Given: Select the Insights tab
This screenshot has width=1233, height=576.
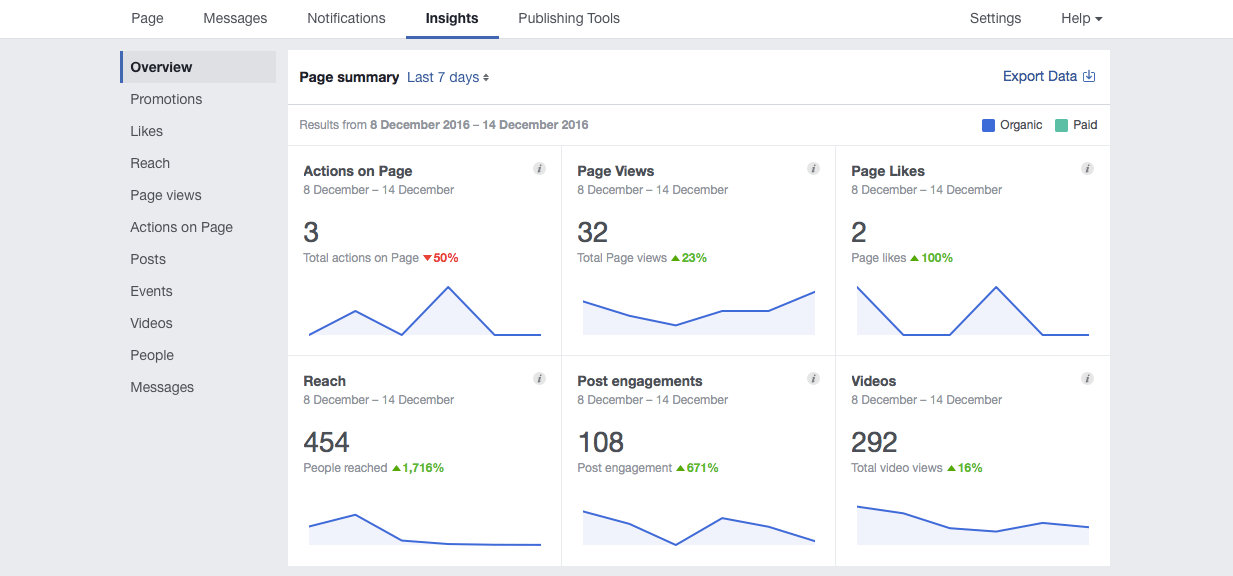Looking at the screenshot, I should tap(452, 18).
